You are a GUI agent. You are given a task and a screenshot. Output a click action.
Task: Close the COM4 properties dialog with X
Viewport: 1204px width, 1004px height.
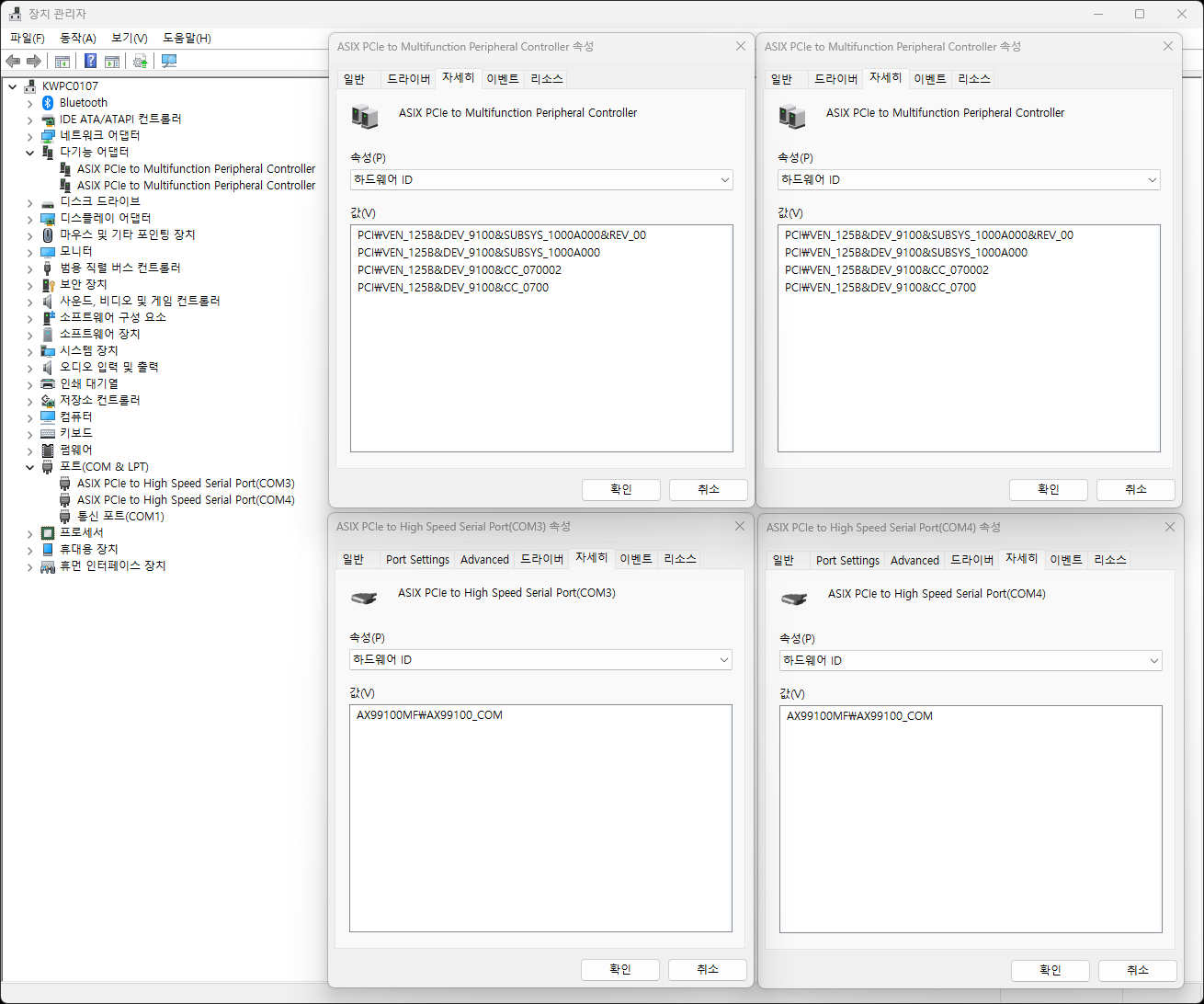click(1169, 528)
